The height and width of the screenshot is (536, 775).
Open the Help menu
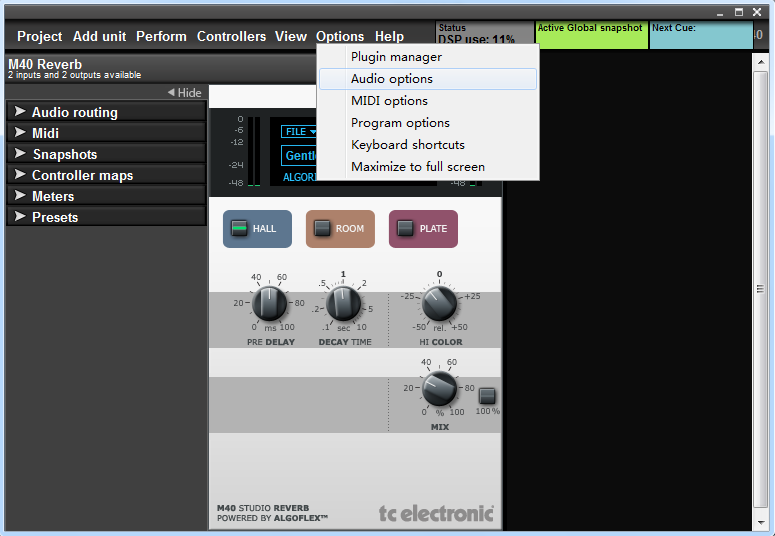point(389,36)
